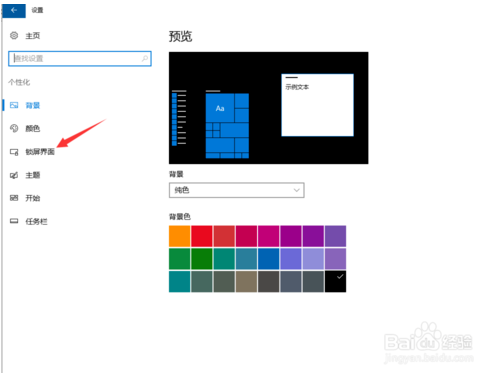Click the Colors palette icon
This screenshot has height=373, width=480.
14,128
